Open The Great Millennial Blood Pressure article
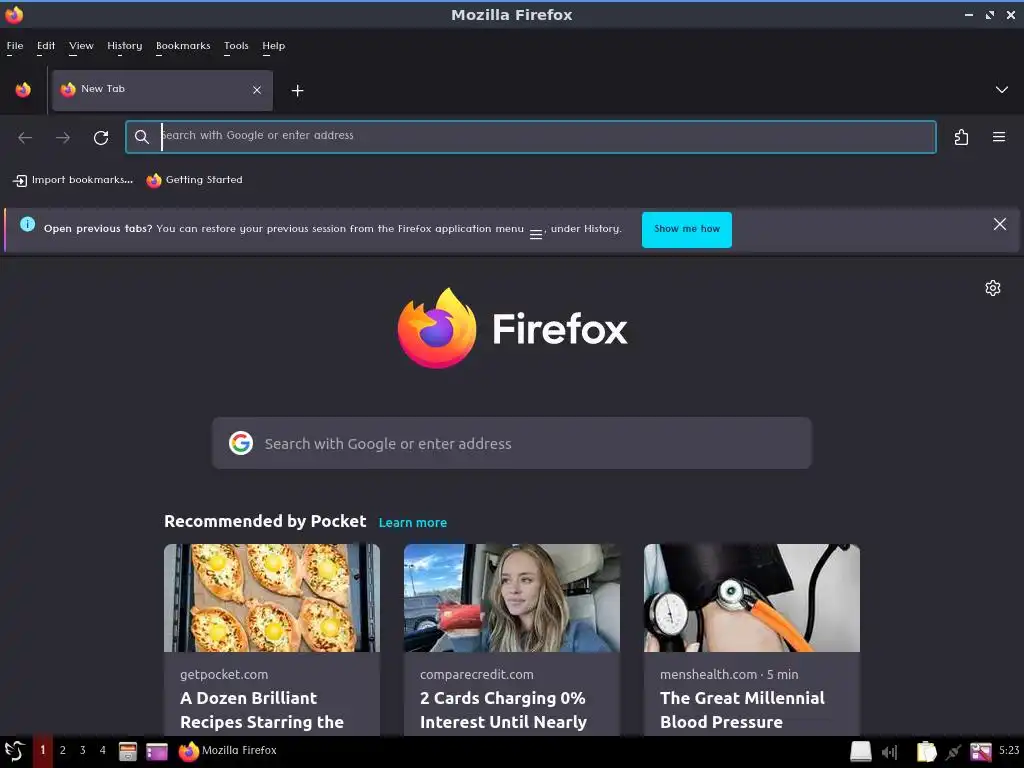The height and width of the screenshot is (768, 1024). click(x=743, y=710)
